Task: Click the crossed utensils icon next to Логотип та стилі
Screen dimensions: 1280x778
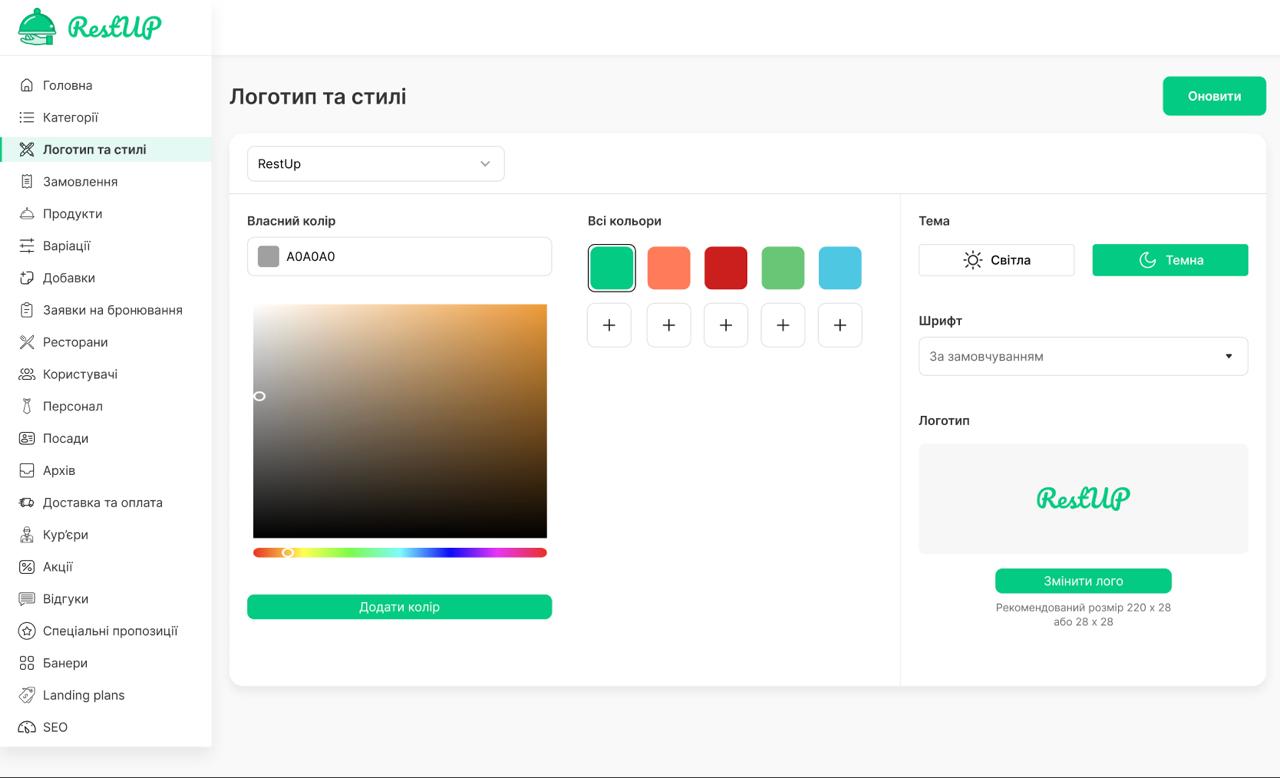Action: [x=27, y=150]
